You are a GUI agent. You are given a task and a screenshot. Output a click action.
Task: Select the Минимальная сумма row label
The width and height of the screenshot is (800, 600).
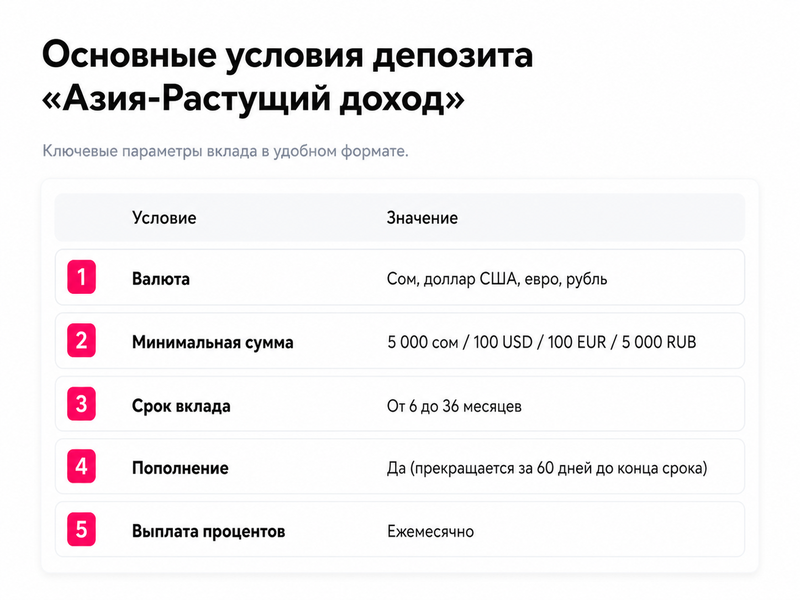213,342
